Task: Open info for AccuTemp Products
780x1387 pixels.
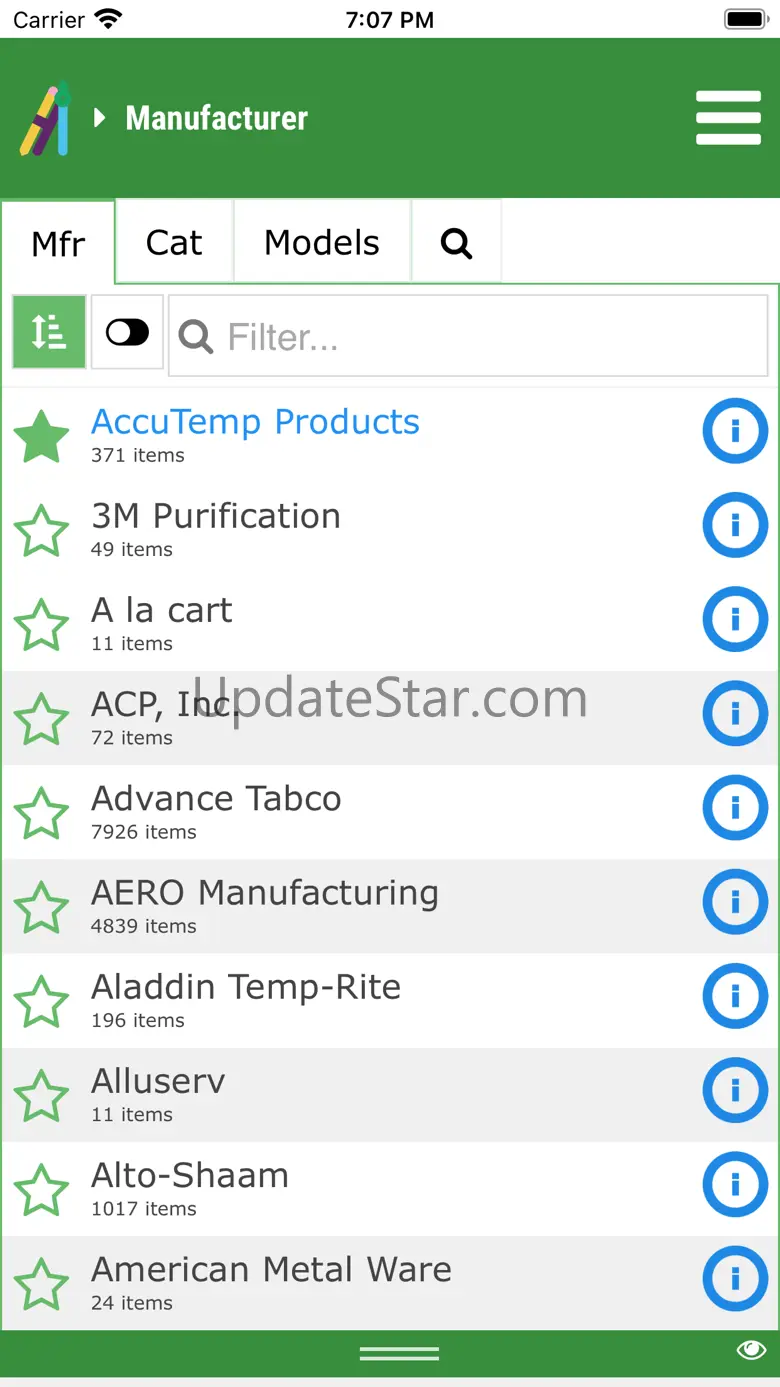Action: tap(735, 431)
